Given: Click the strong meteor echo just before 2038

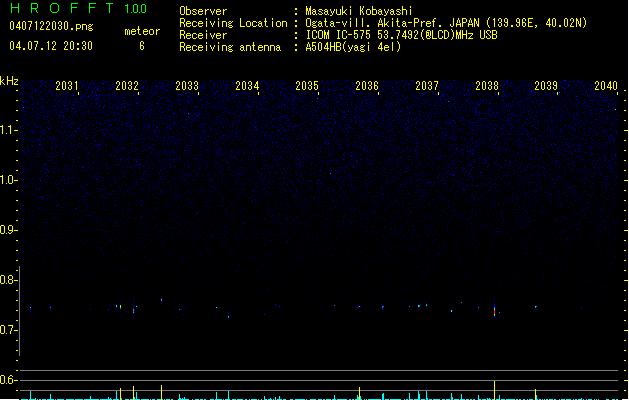Looking at the screenshot, I should coord(494,310).
